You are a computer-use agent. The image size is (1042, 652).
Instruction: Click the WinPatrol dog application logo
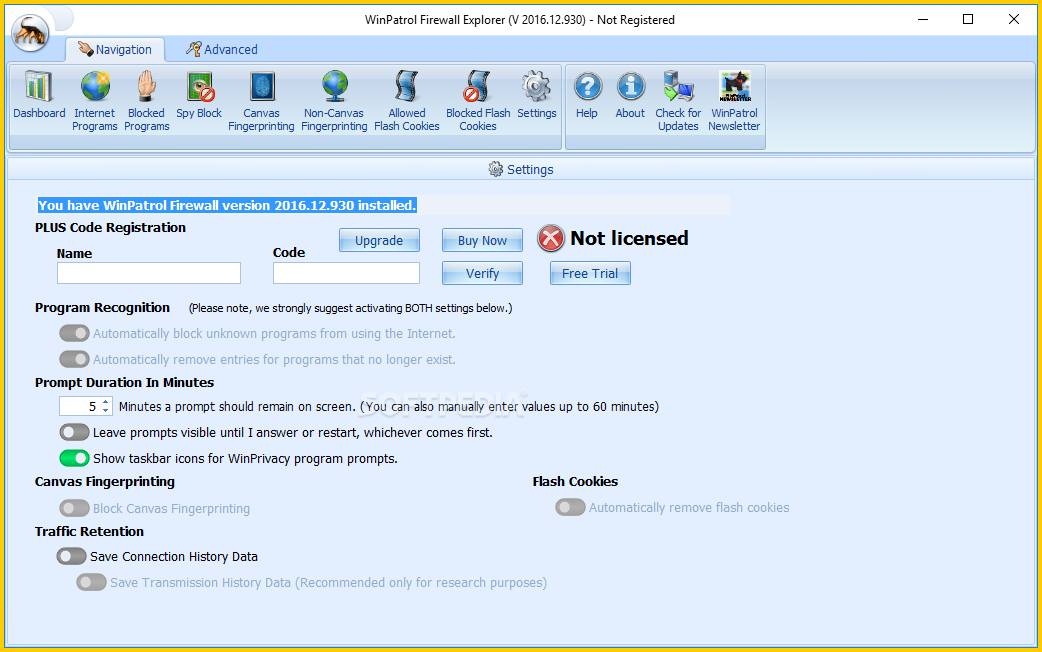click(30, 32)
